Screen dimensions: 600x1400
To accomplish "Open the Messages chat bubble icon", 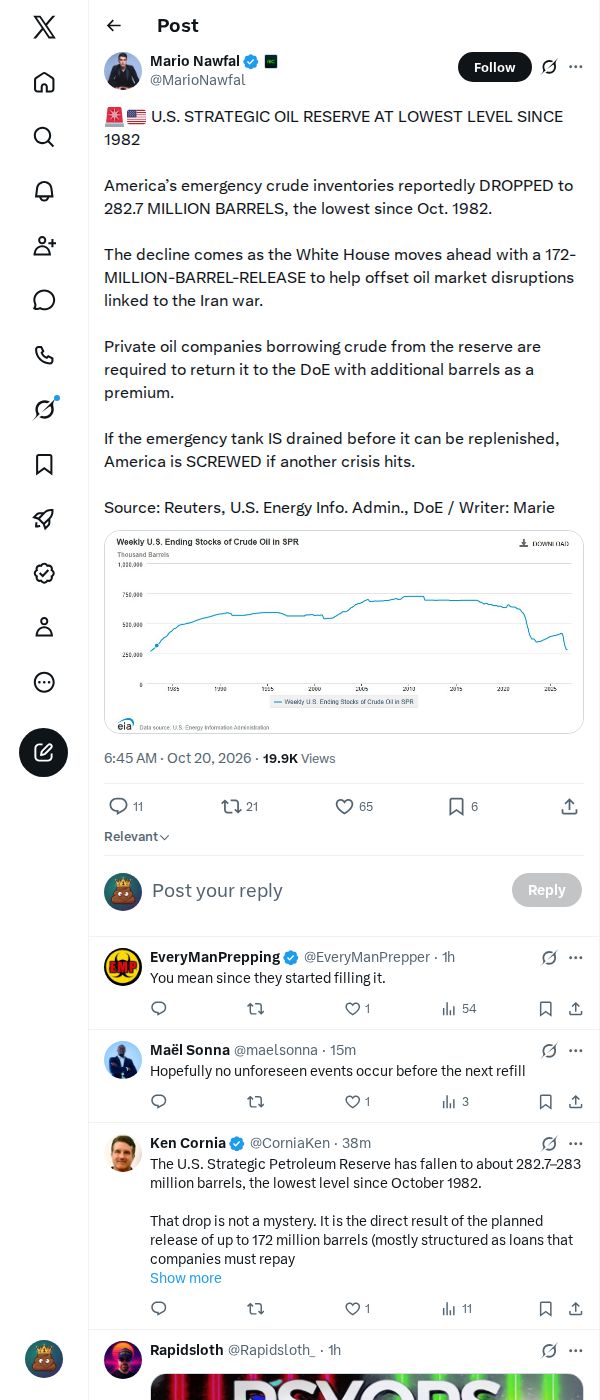I will point(44,300).
